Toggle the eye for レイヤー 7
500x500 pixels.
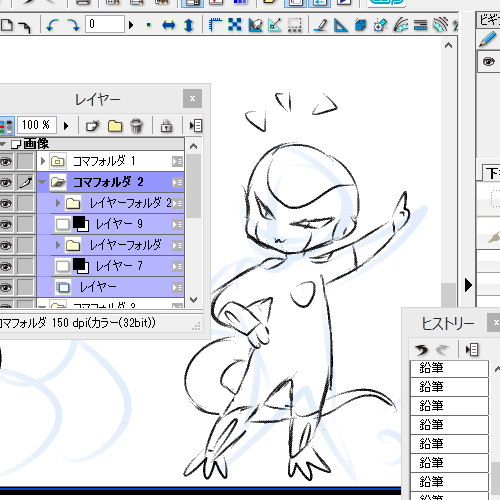tap(6, 267)
